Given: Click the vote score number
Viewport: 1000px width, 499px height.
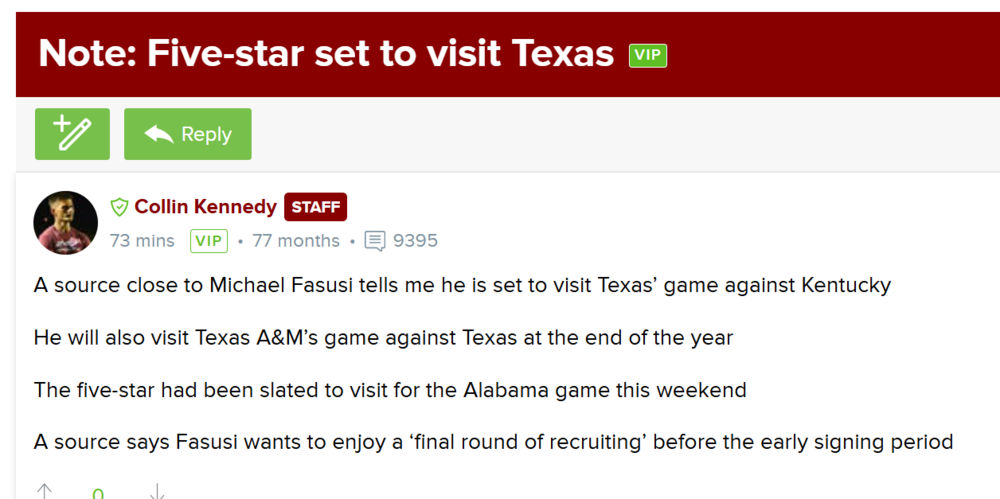Looking at the screenshot, I should [x=98, y=492].
